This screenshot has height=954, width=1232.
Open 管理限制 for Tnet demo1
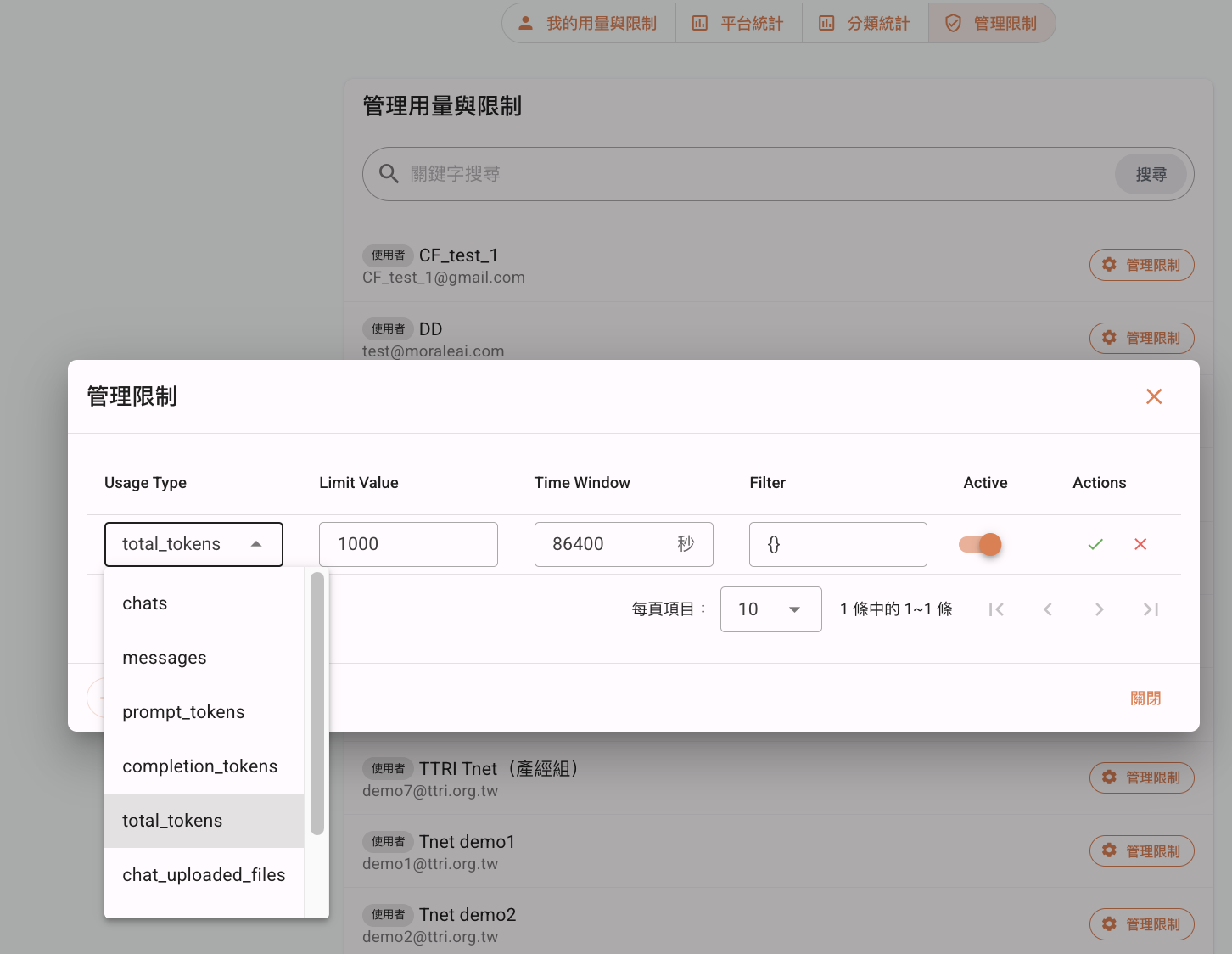(x=1141, y=850)
